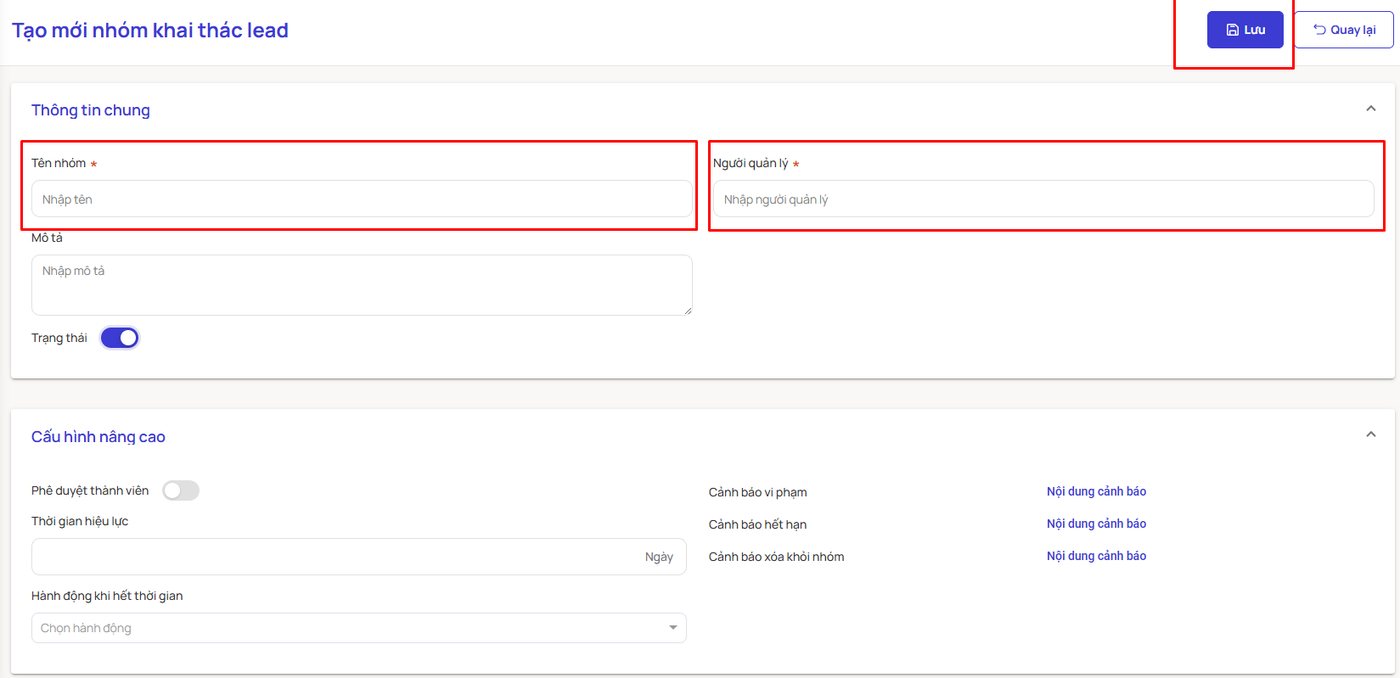Open Nội dung cảnh báo for Cảnh báo vi phạm

(x=1096, y=492)
